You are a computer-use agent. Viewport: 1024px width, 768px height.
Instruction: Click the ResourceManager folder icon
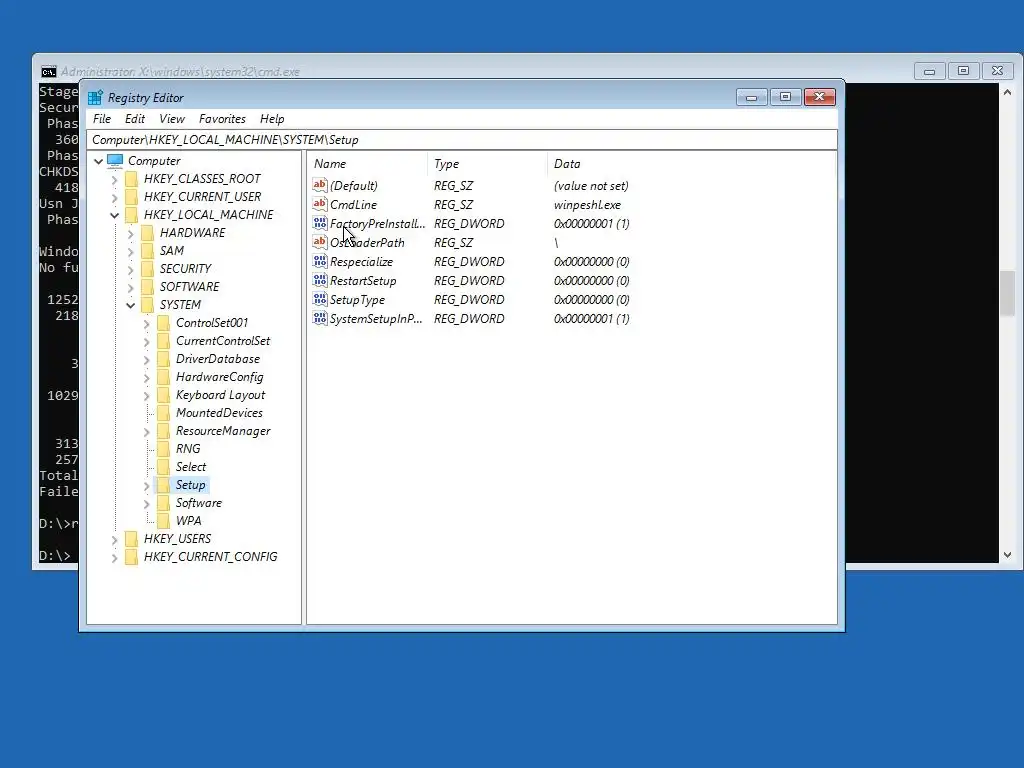164,431
